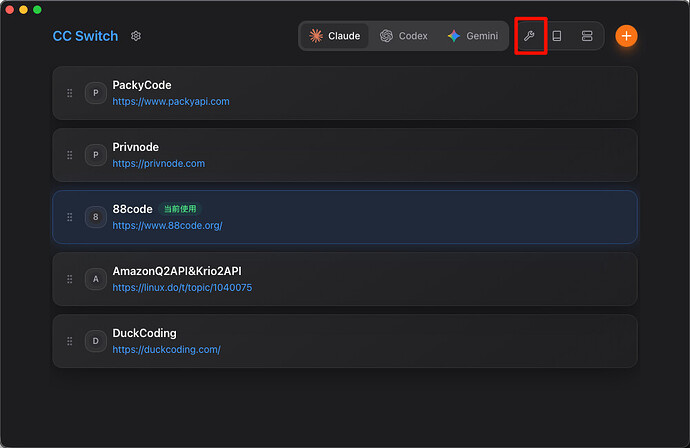This screenshot has width=690, height=448.
Task: Select the DuckCoding provider name
Action: (x=144, y=333)
